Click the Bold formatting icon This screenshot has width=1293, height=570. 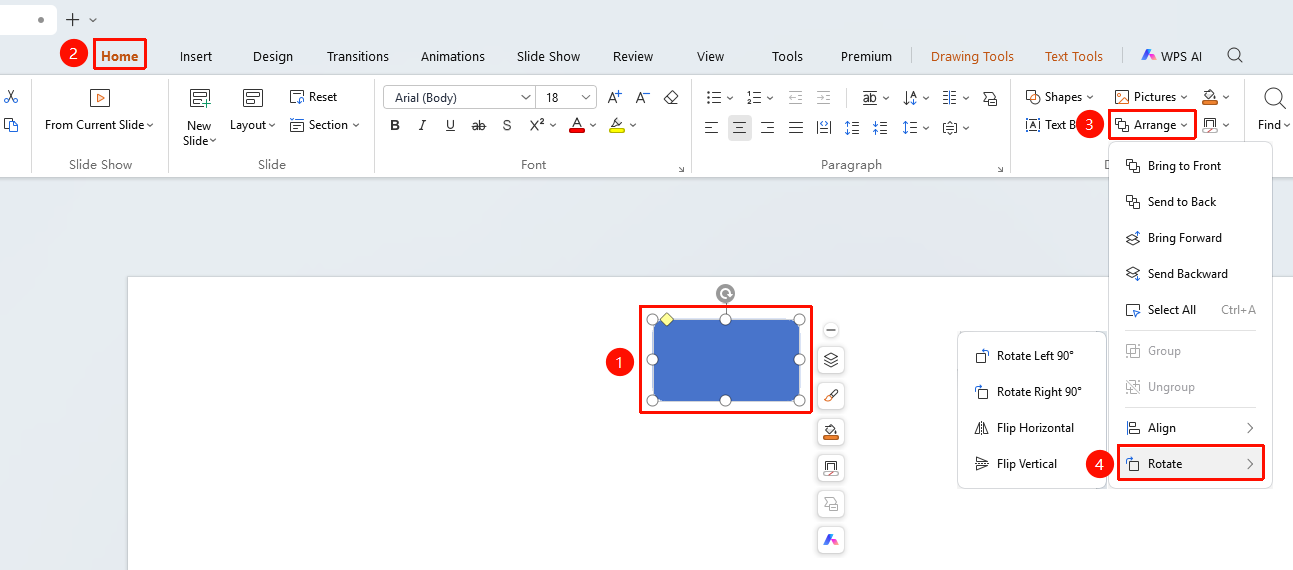(395, 125)
